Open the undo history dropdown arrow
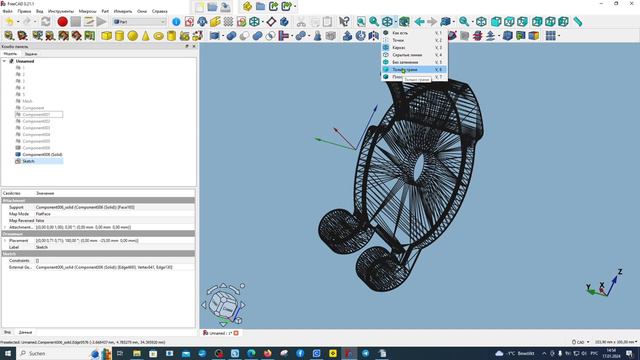This screenshot has width=640, height=360. tap(18, 22)
